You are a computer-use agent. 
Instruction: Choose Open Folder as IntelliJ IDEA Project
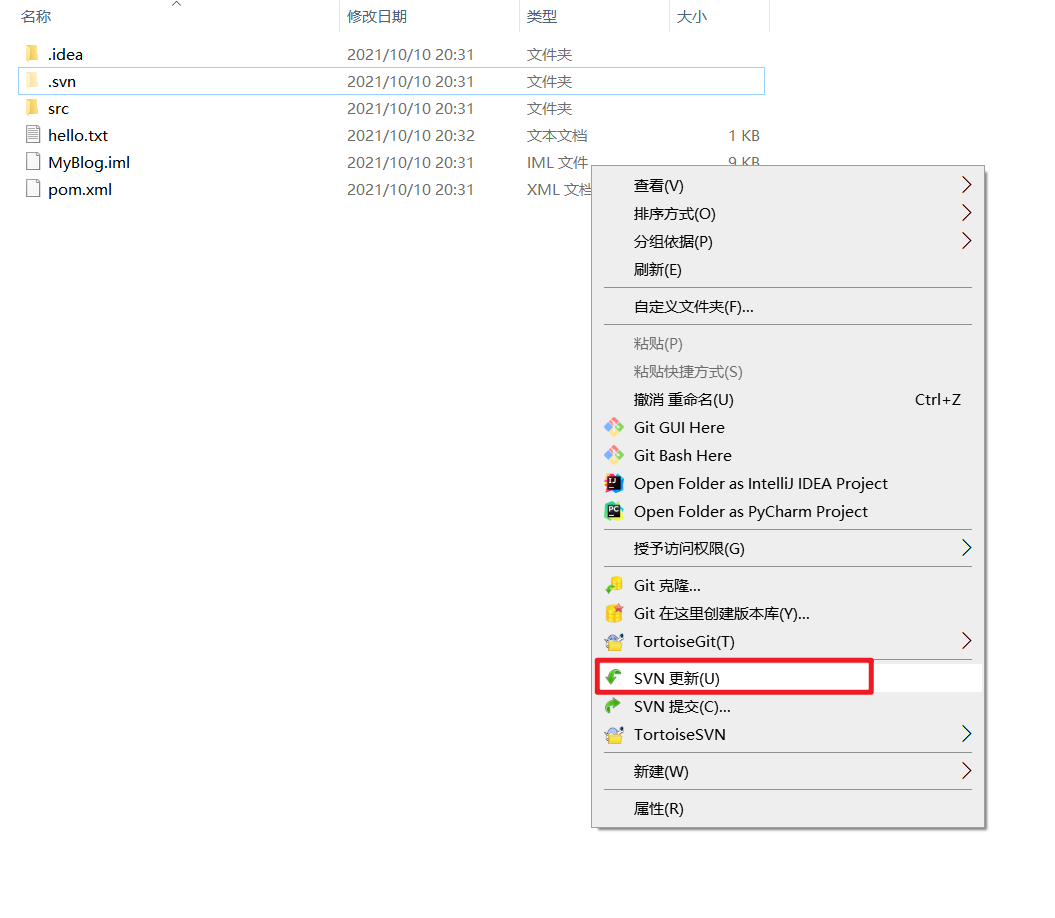coord(788,484)
